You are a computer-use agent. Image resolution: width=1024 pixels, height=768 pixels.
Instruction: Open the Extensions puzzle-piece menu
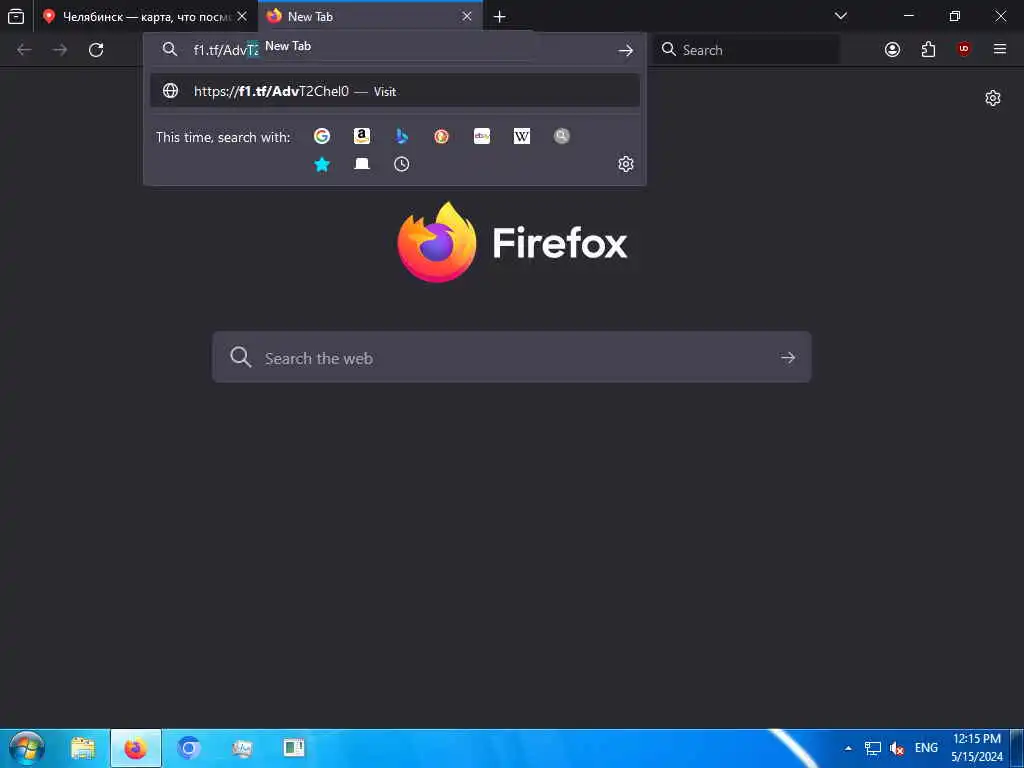(x=928, y=50)
